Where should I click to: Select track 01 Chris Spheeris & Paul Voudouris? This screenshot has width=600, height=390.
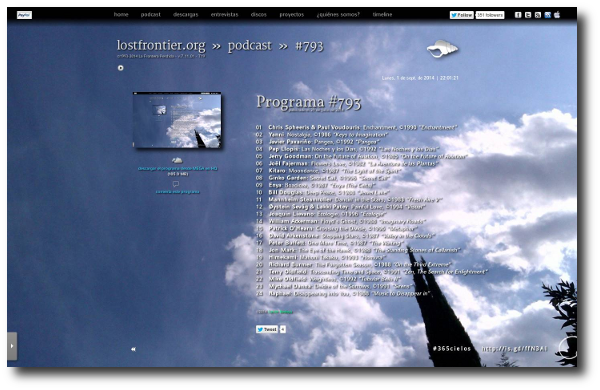coord(356,127)
